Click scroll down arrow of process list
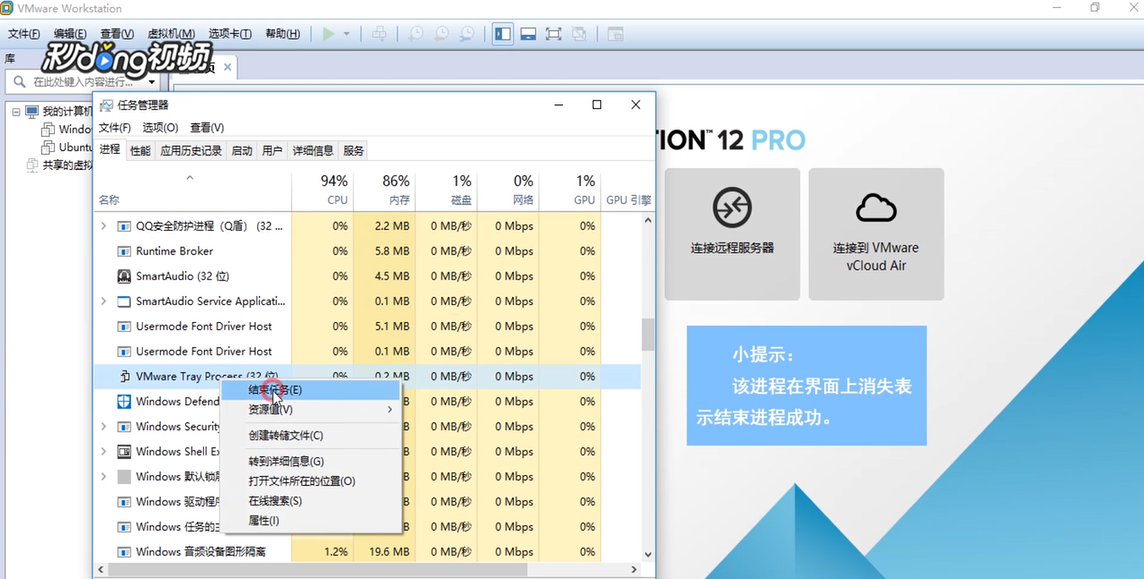1144x579 pixels. coord(648,555)
